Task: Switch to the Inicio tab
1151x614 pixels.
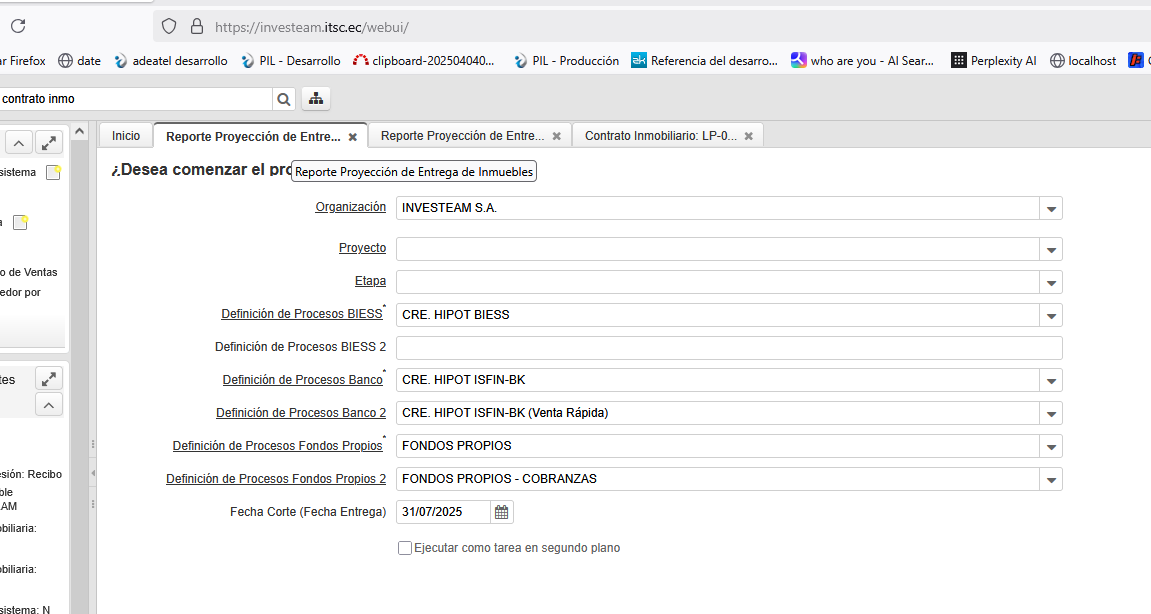Action: (x=126, y=135)
